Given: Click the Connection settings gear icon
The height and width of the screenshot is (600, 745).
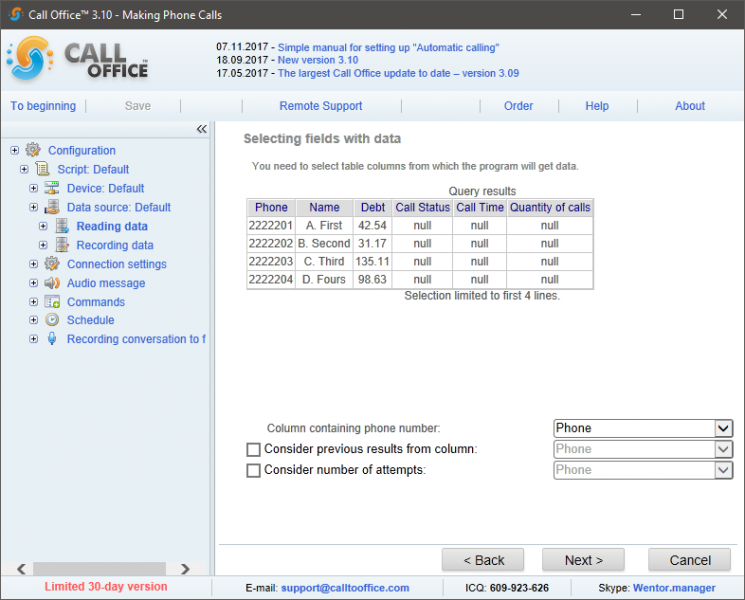Looking at the screenshot, I should point(52,264).
